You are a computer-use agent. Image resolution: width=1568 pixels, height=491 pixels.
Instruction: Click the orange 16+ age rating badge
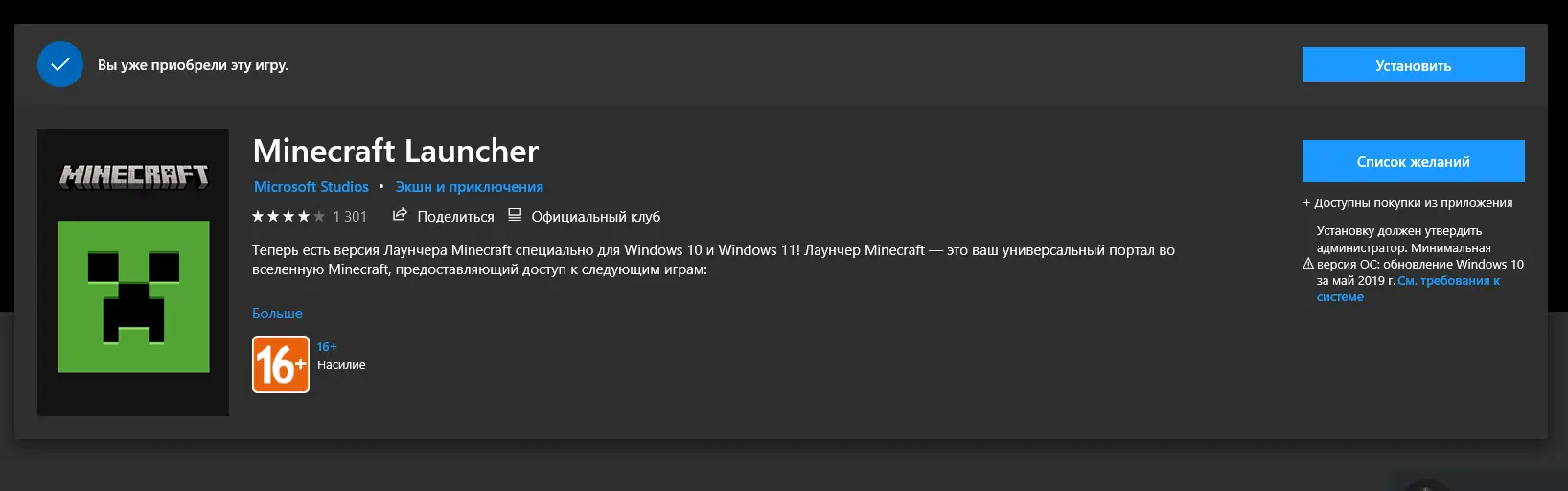[281, 364]
